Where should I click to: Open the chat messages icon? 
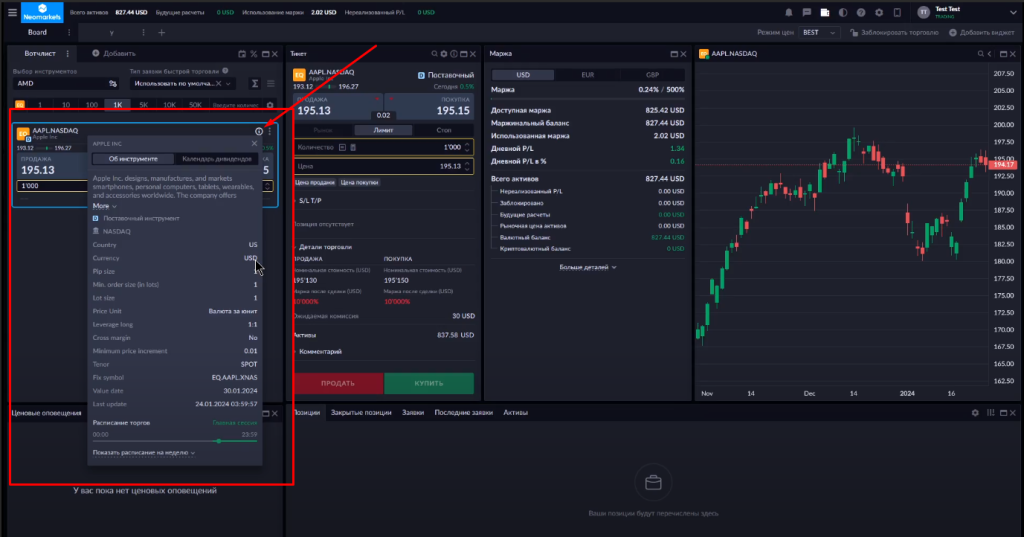807,12
